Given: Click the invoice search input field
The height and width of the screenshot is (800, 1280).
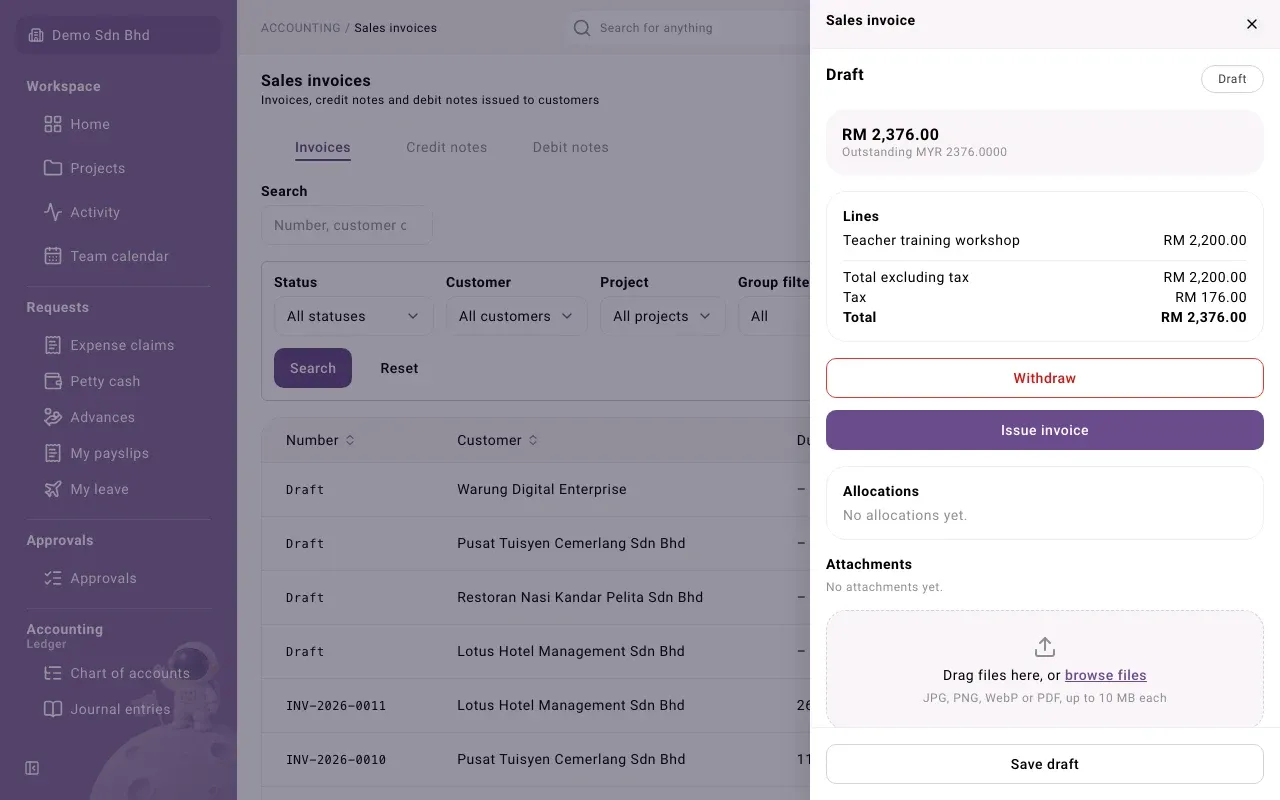Looking at the screenshot, I should (347, 225).
